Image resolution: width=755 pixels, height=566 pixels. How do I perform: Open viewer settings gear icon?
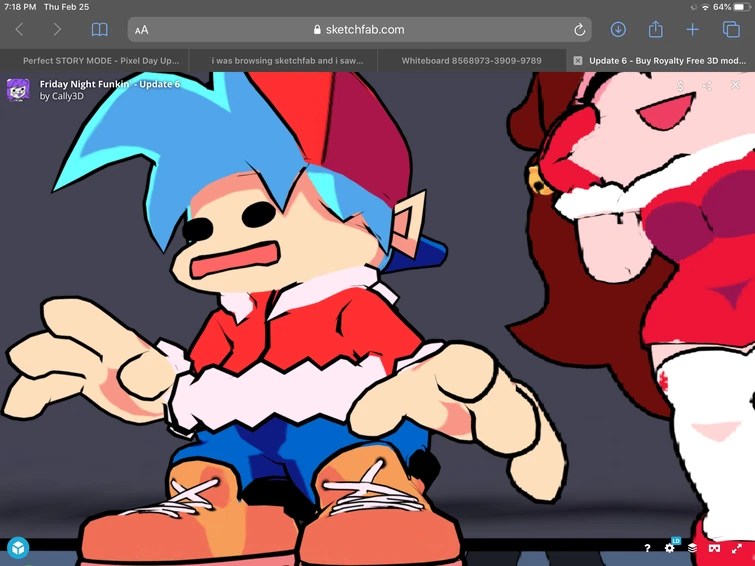coord(669,548)
